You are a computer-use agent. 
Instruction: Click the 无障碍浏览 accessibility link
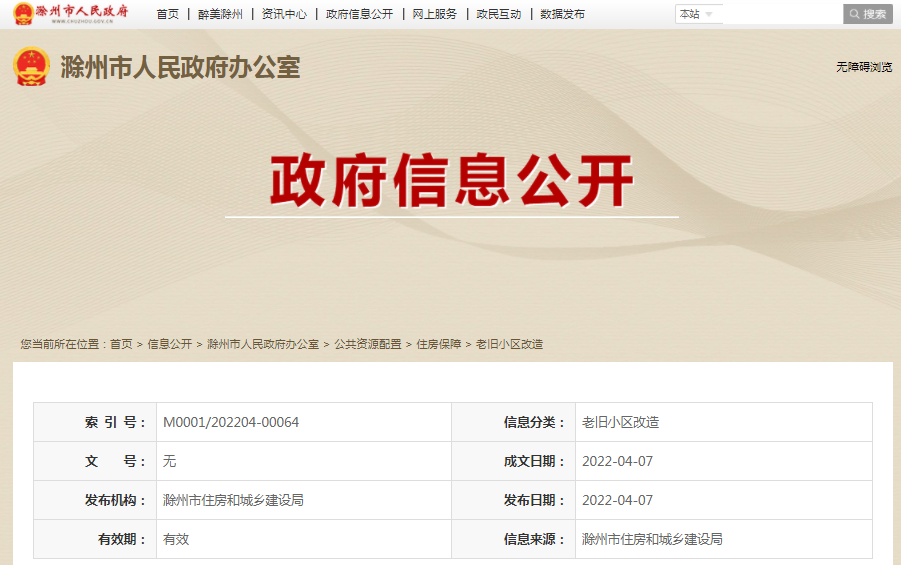[864, 67]
